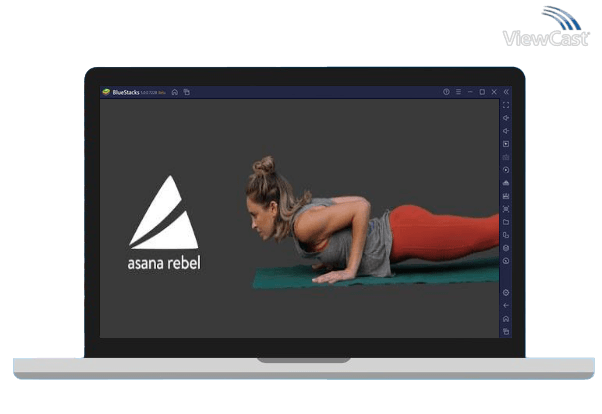Open settings gear at the sidebar bottom
The image size is (602, 414).
click(x=506, y=293)
